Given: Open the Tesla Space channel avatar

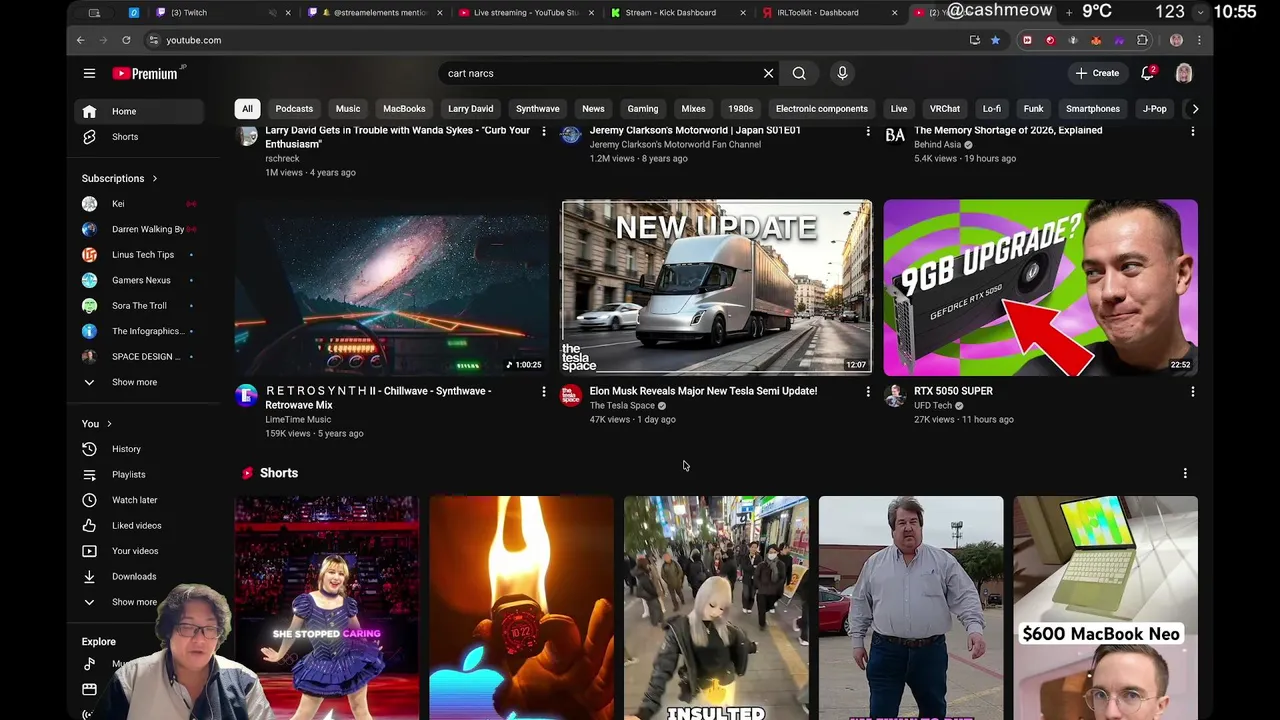Looking at the screenshot, I should [571, 396].
